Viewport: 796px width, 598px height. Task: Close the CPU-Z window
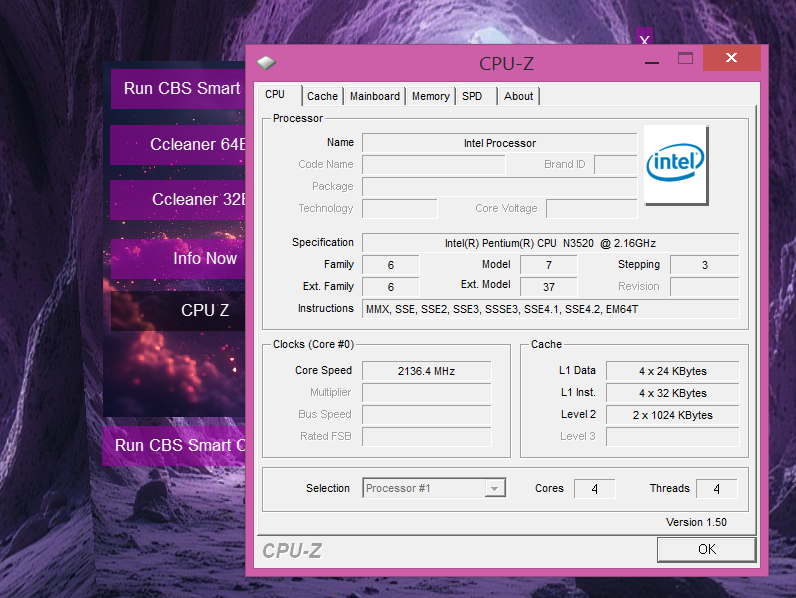tap(731, 58)
